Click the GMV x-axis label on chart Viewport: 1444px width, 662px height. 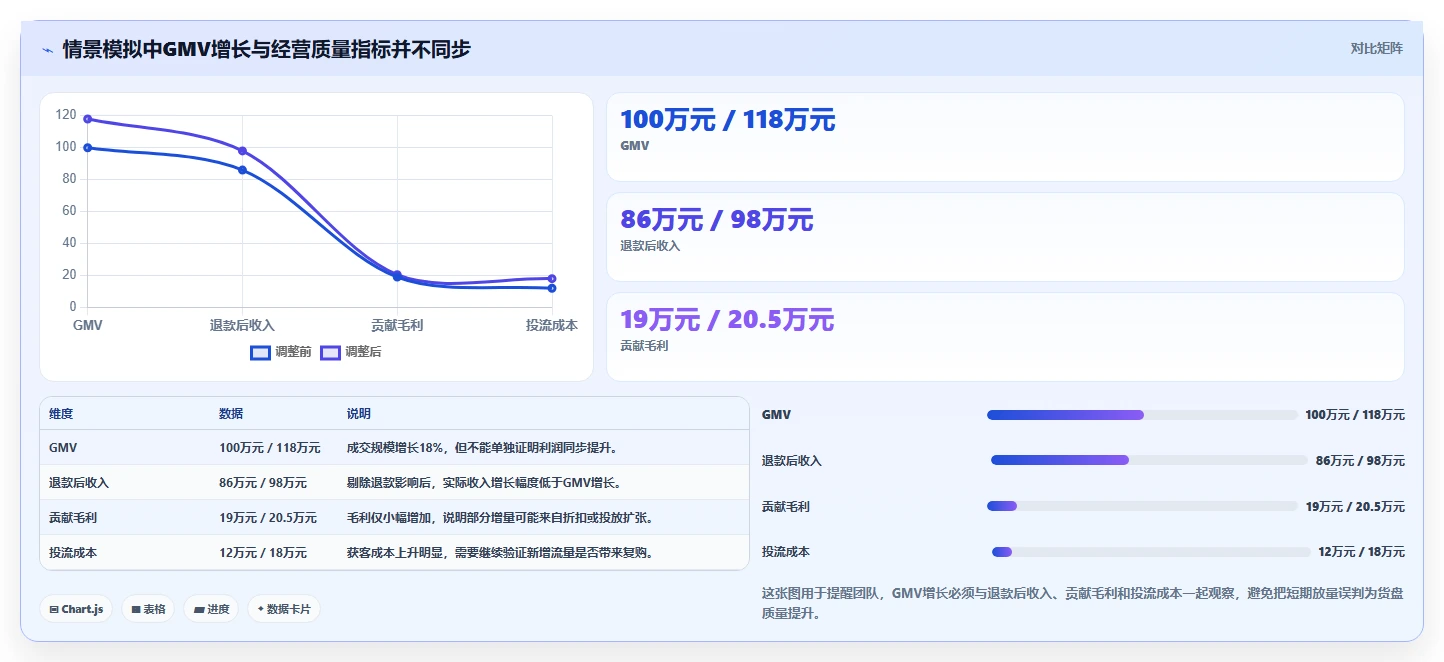pyautogui.click(x=88, y=325)
